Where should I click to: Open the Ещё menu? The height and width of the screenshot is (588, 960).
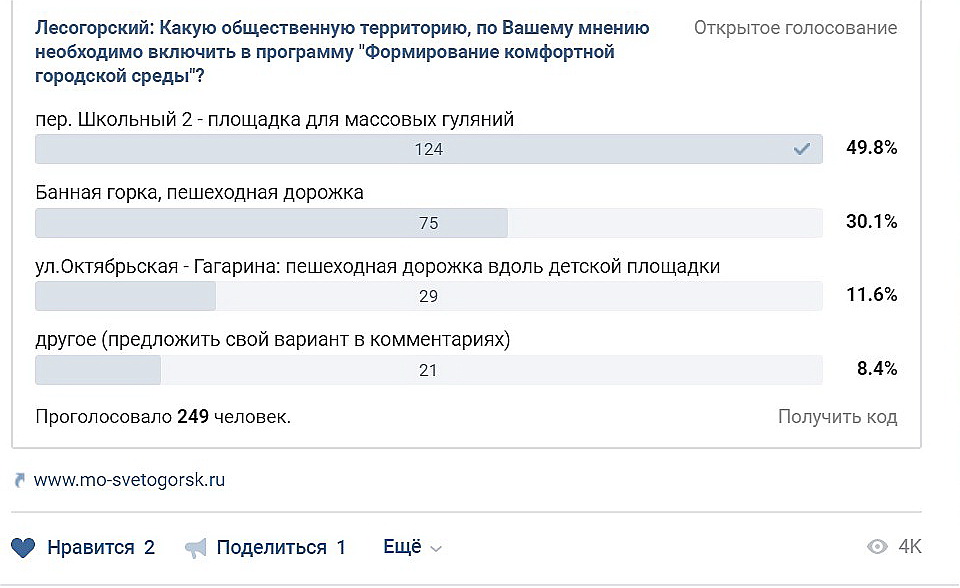pyautogui.click(x=412, y=546)
